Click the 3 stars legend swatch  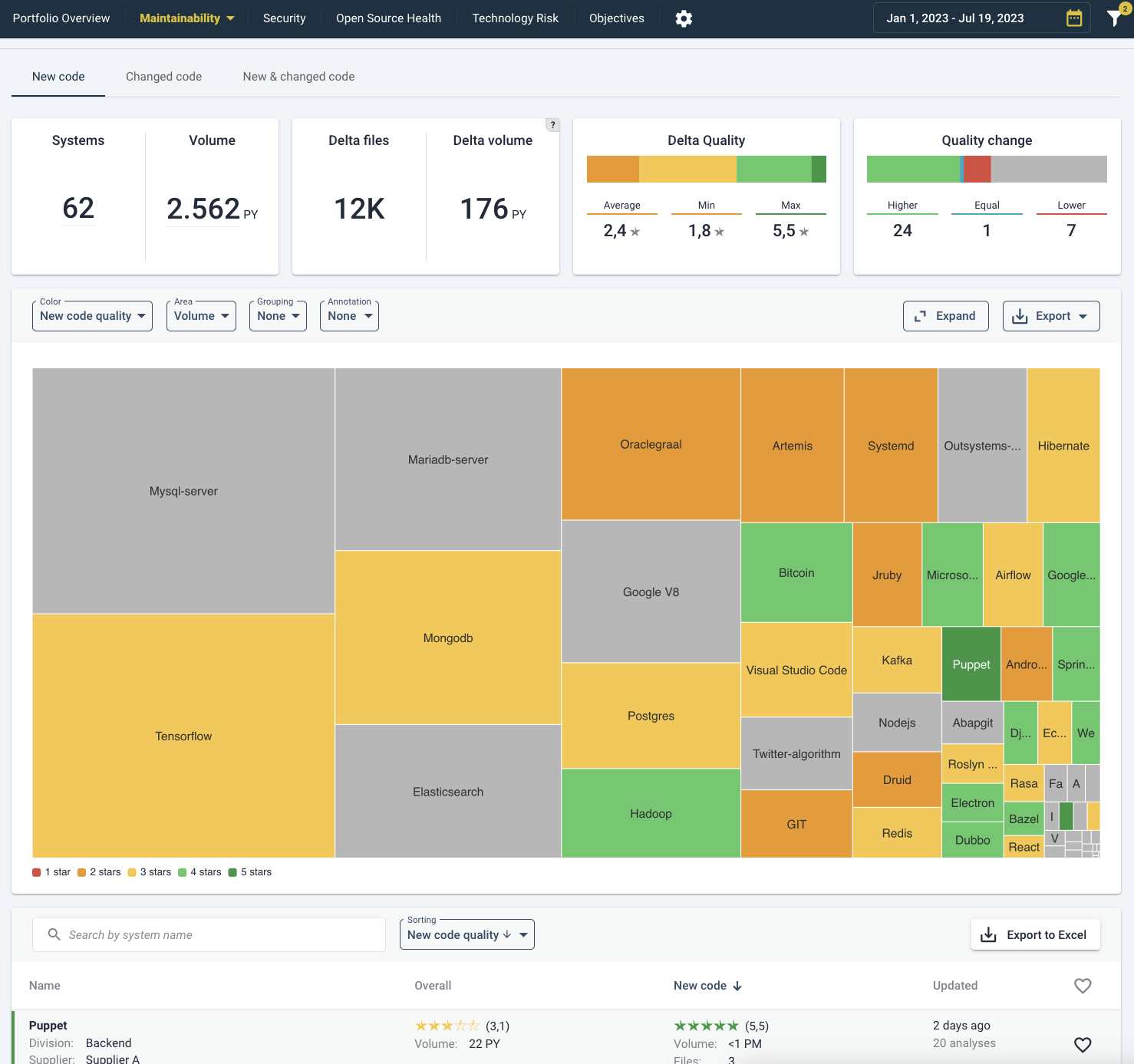132,872
